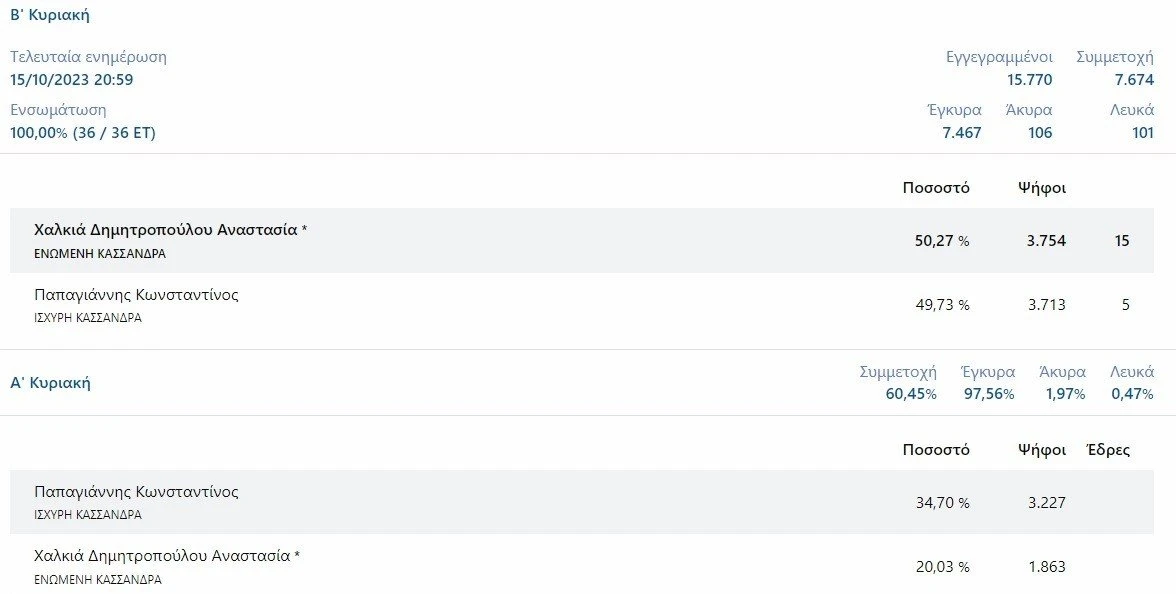Click the Λευκά count 101
1176x594 pixels.
click(1142, 133)
